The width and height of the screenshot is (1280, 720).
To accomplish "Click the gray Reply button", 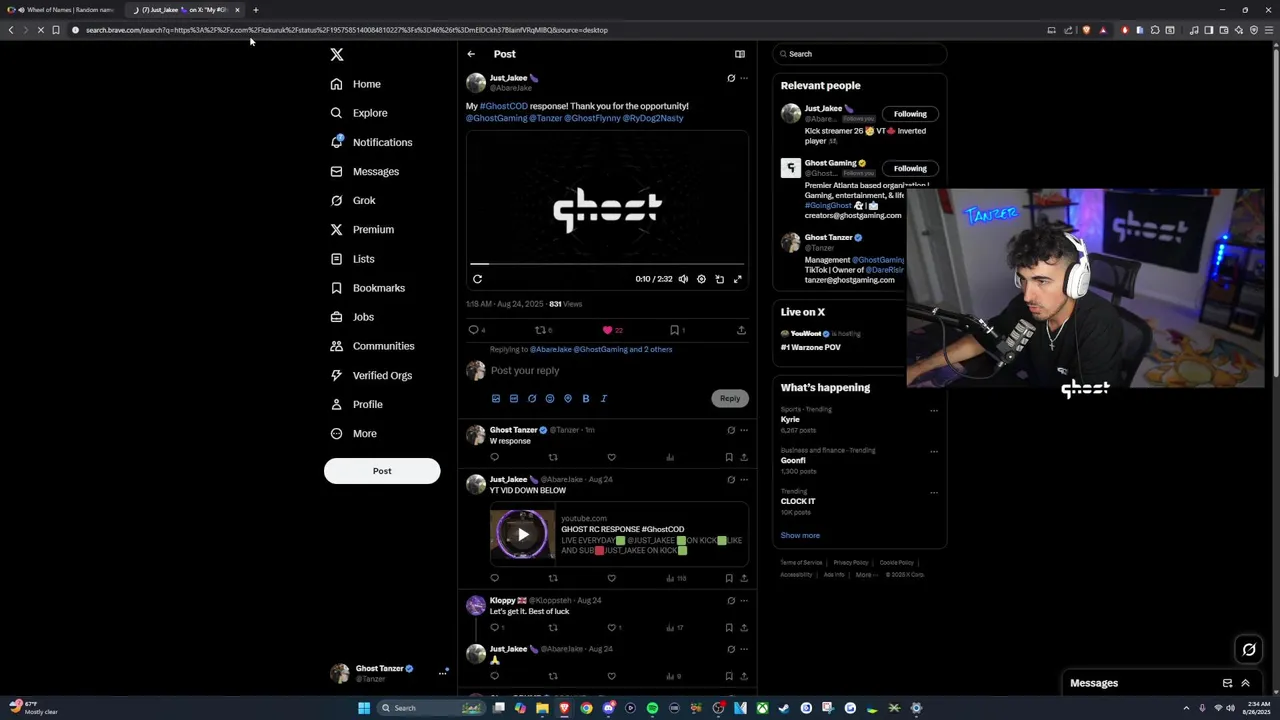I will point(730,399).
